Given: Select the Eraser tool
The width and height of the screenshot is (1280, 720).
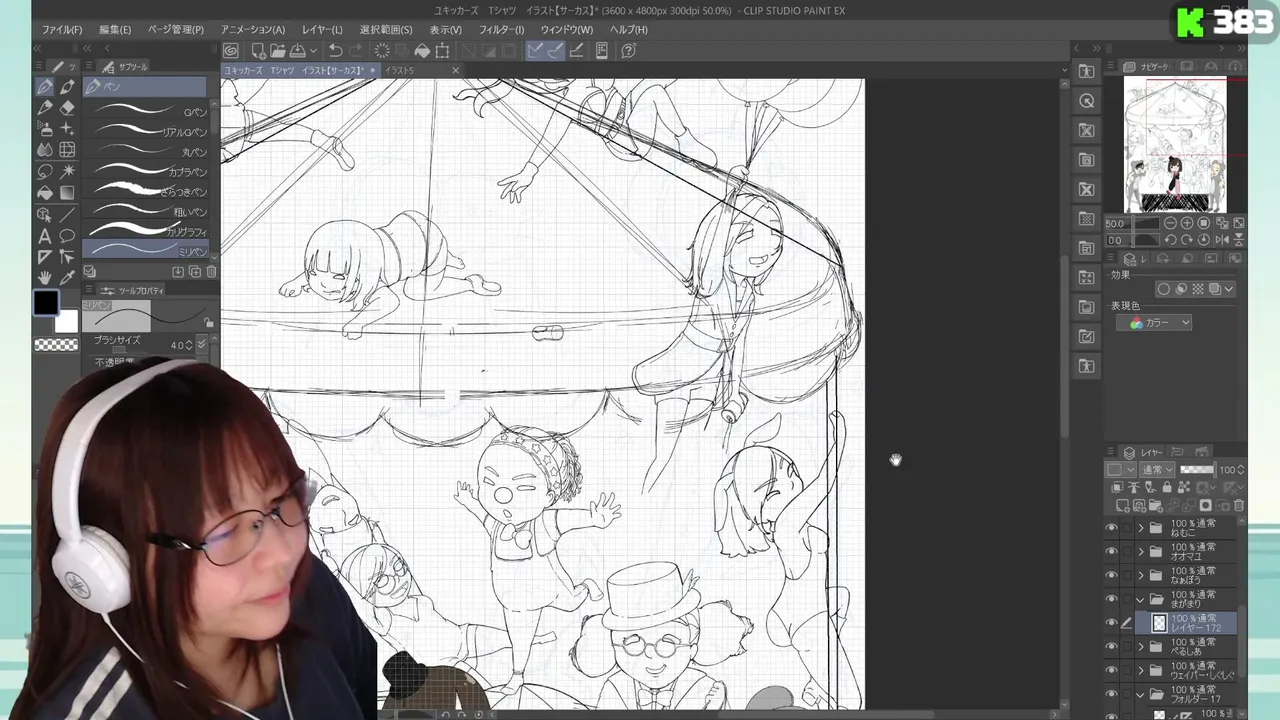Looking at the screenshot, I should click(x=67, y=108).
